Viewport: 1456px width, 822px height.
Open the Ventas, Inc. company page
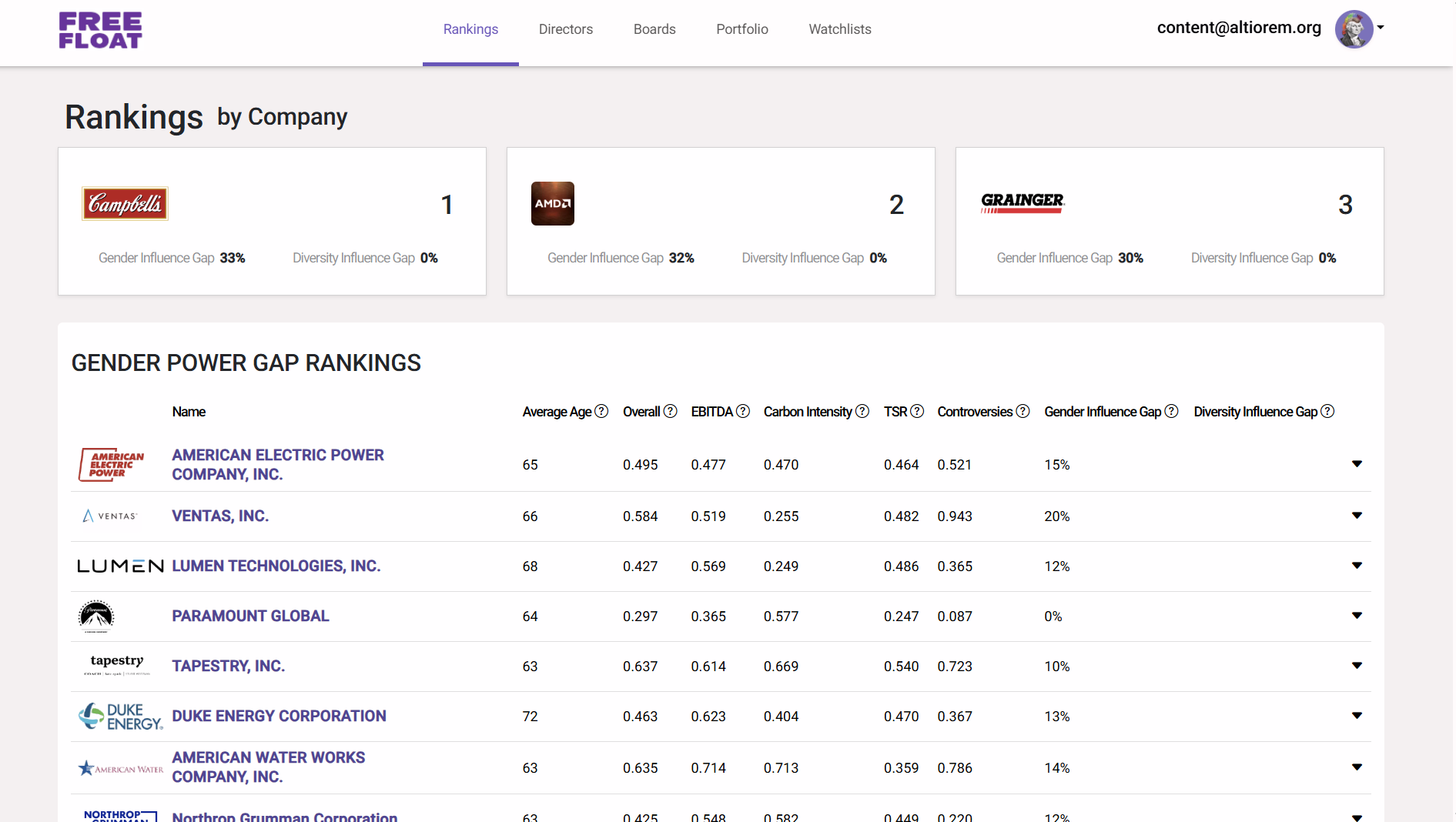[x=220, y=516]
